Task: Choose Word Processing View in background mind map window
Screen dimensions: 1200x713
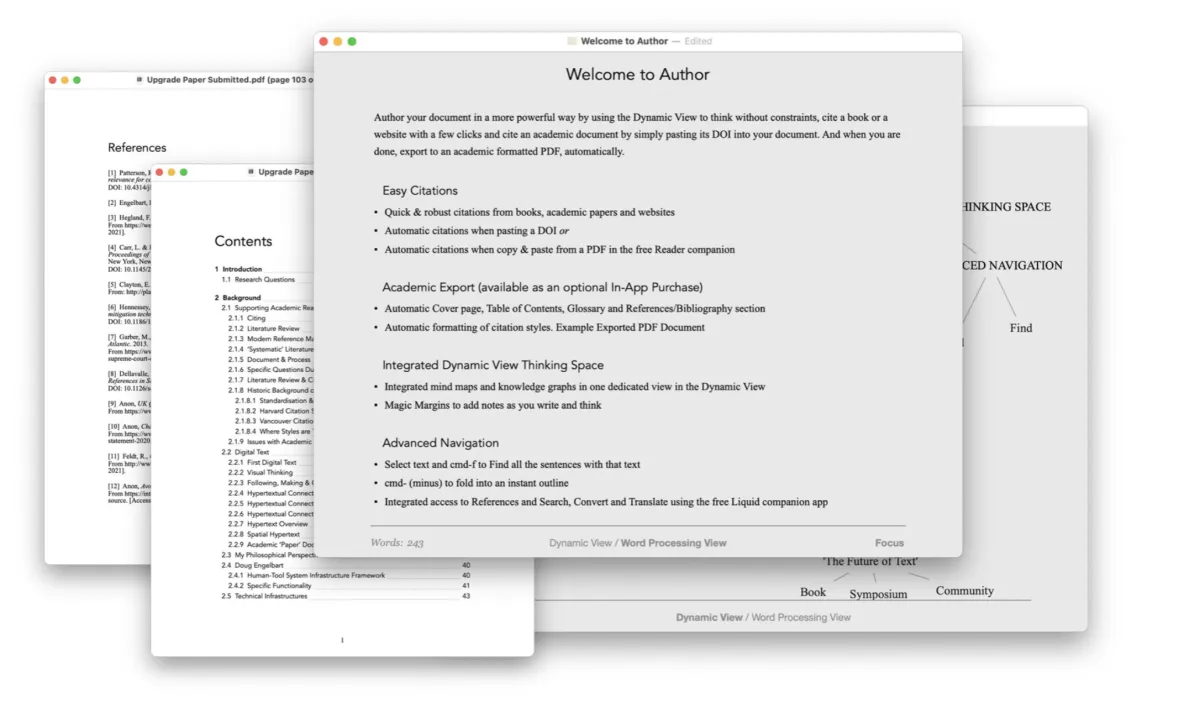Action: (801, 617)
